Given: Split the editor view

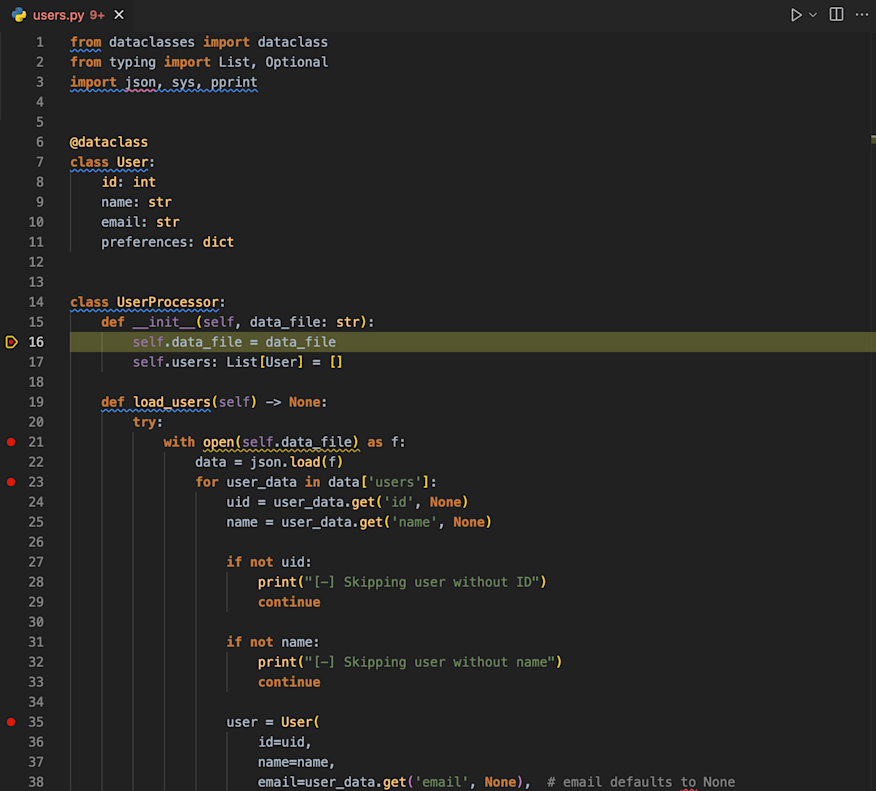Looking at the screenshot, I should 836,15.
